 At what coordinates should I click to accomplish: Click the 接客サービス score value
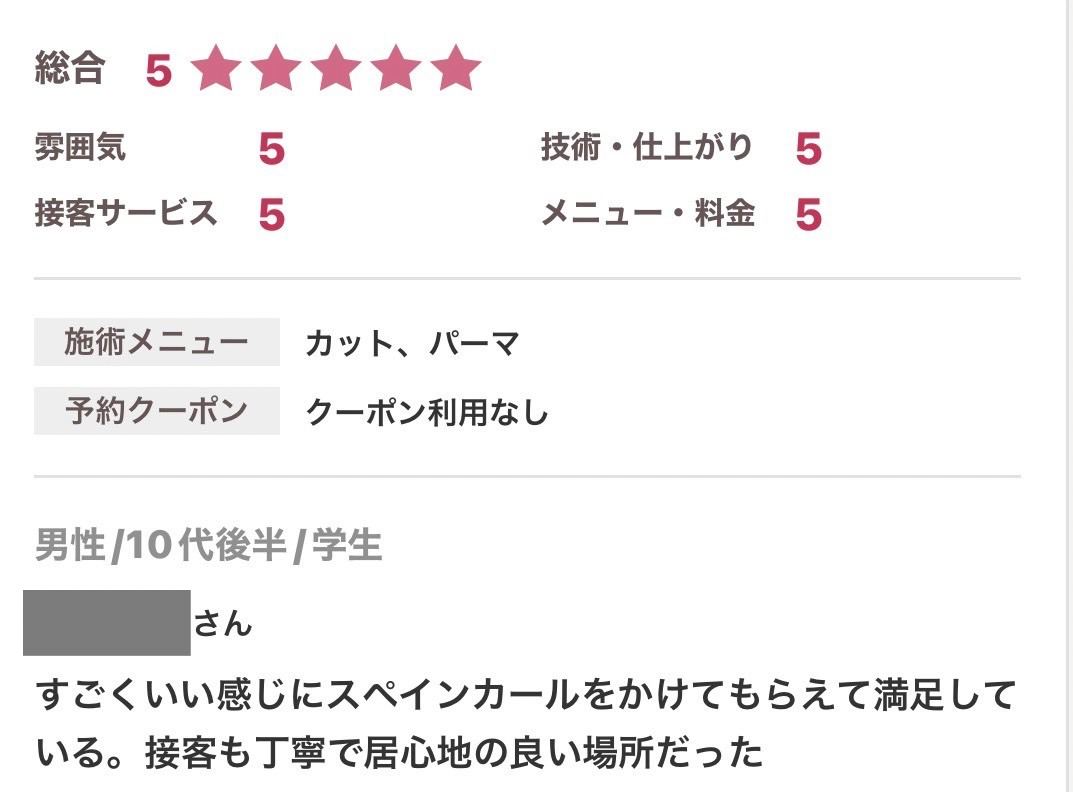272,214
